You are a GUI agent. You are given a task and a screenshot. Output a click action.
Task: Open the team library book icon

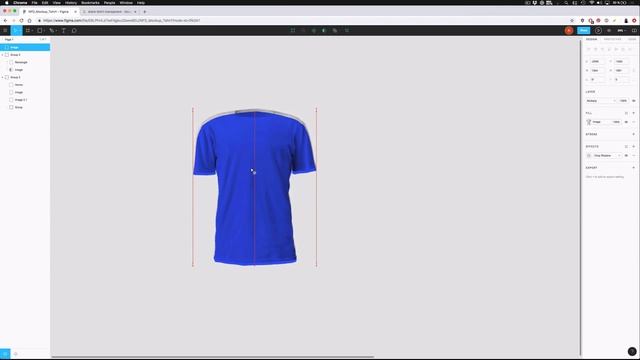click(634, 31)
